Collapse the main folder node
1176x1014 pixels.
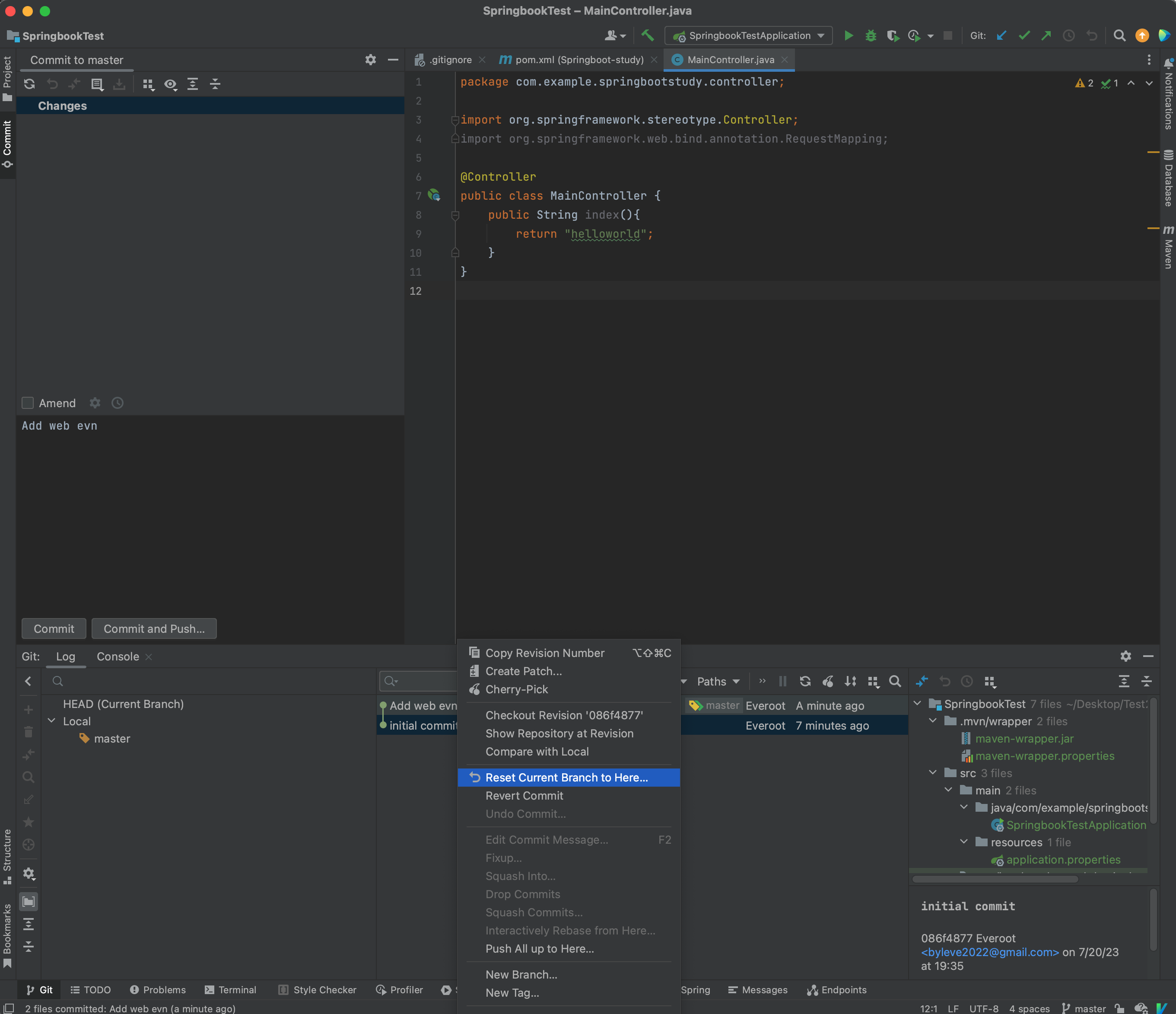pyautogui.click(x=948, y=790)
